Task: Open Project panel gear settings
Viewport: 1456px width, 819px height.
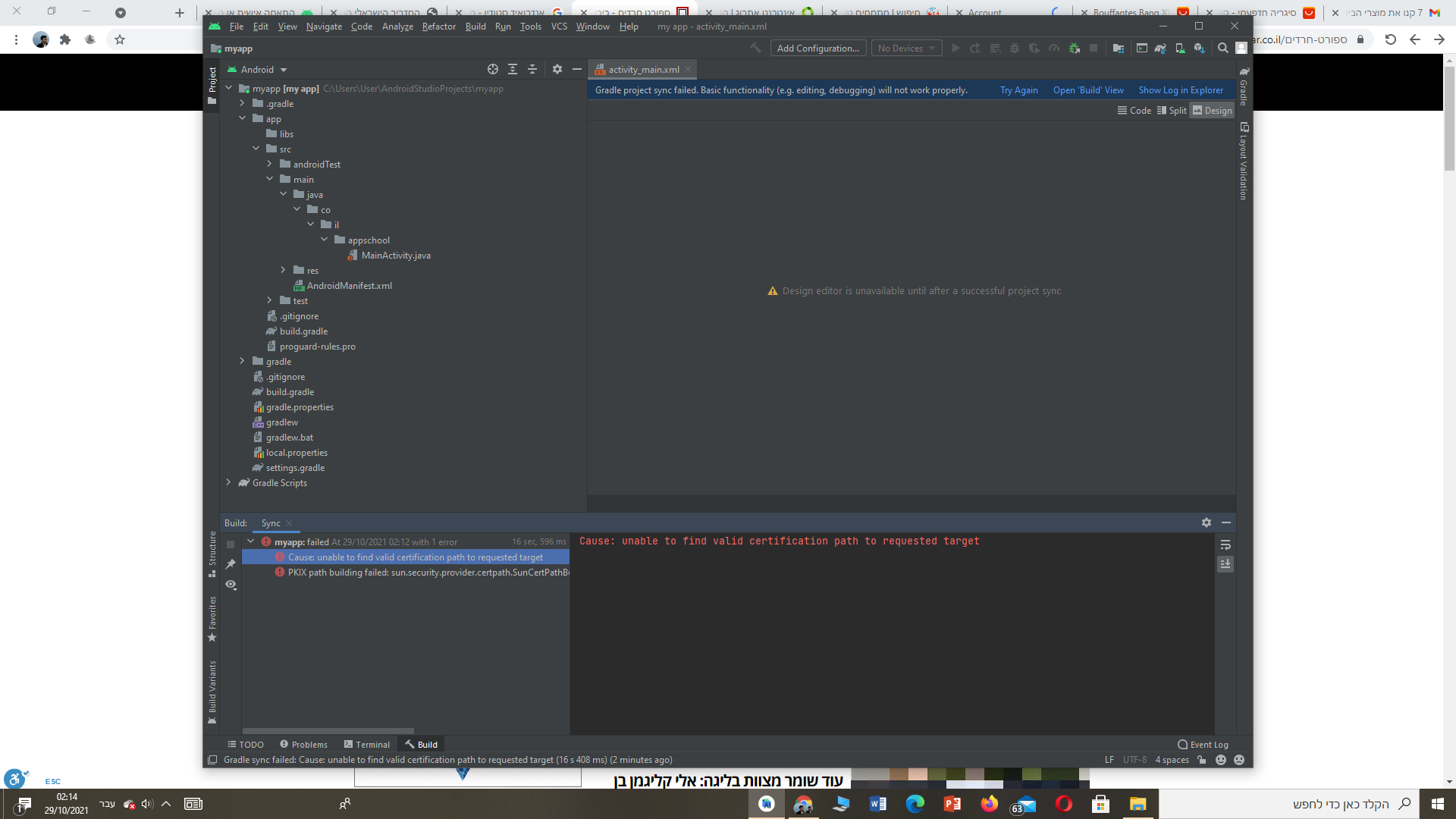Action: point(557,69)
